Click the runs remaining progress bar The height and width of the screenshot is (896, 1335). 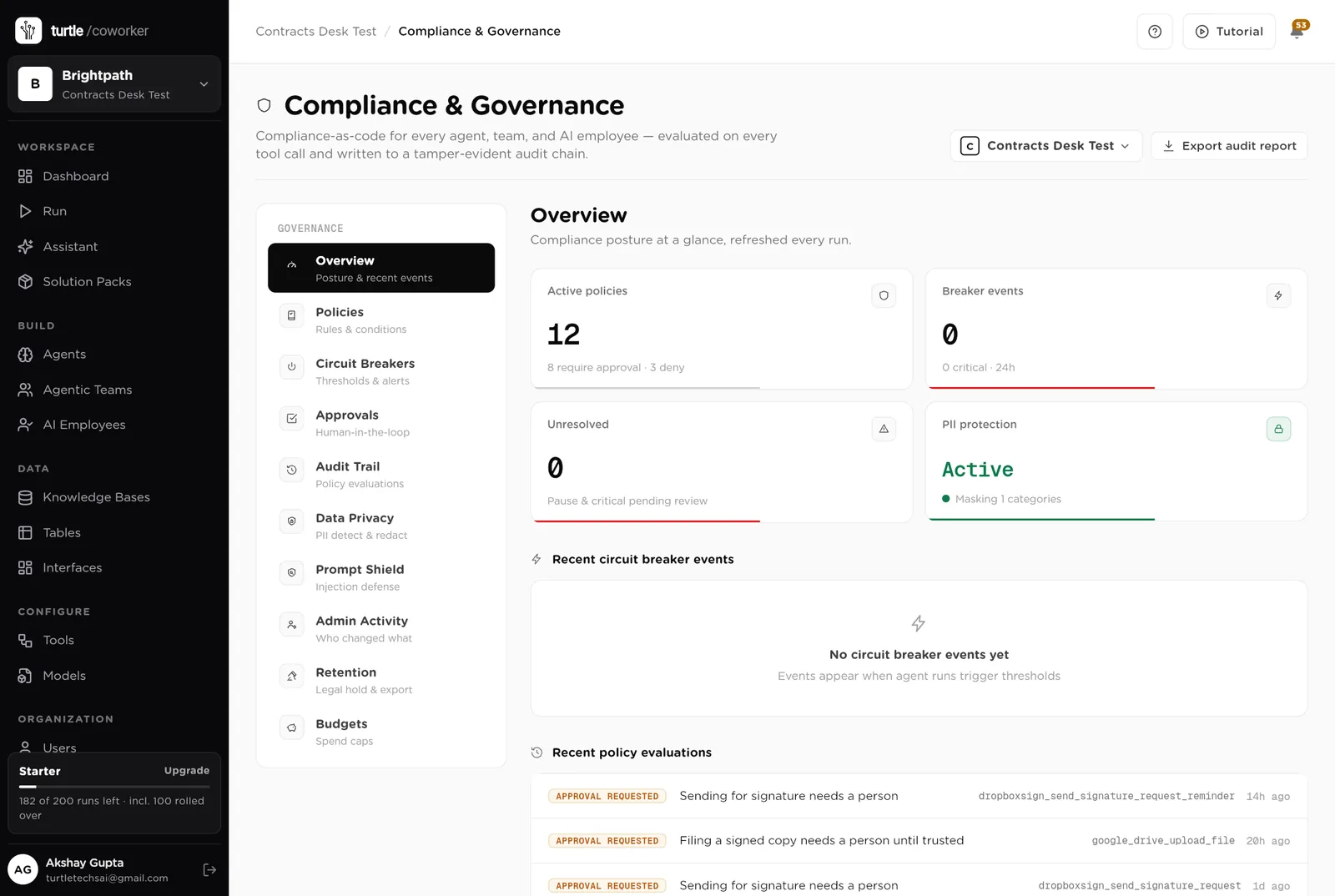point(114,787)
